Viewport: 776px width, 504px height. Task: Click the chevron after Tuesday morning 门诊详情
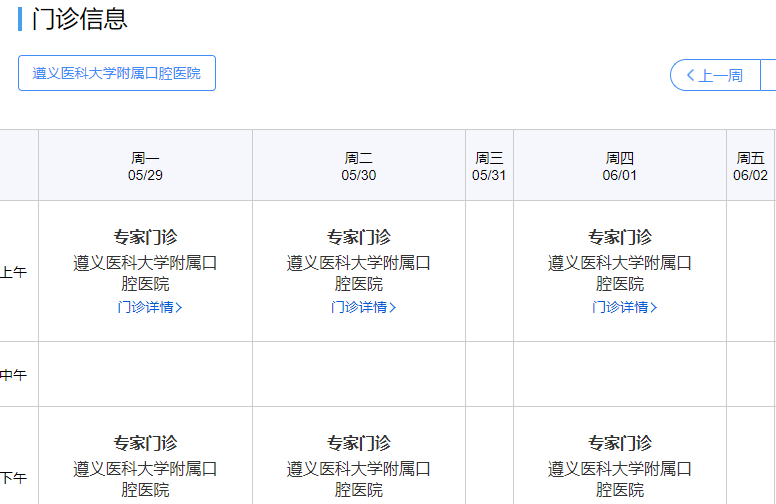coord(393,307)
